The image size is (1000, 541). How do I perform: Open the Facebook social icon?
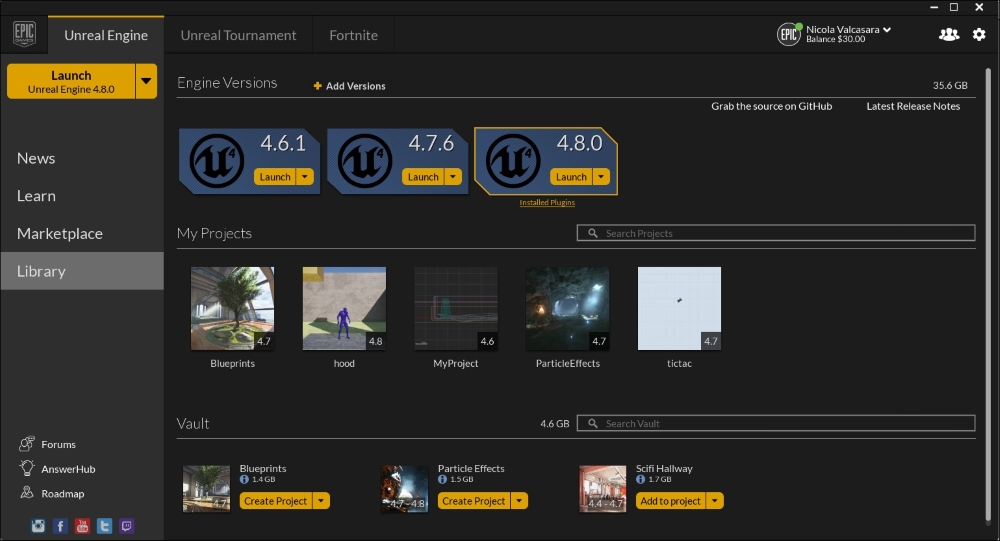tap(61, 526)
